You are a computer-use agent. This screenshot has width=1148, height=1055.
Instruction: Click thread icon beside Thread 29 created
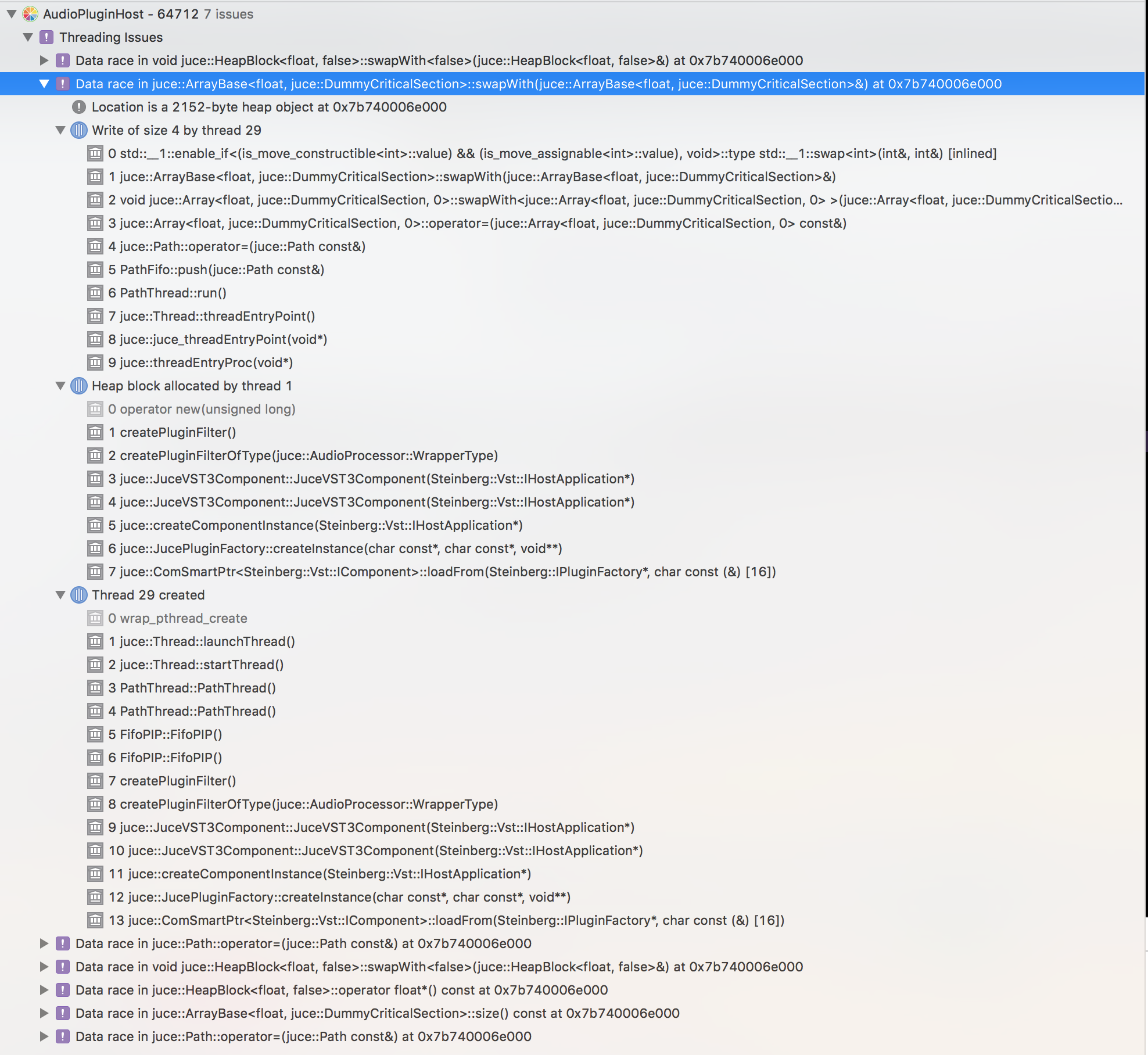point(79,595)
